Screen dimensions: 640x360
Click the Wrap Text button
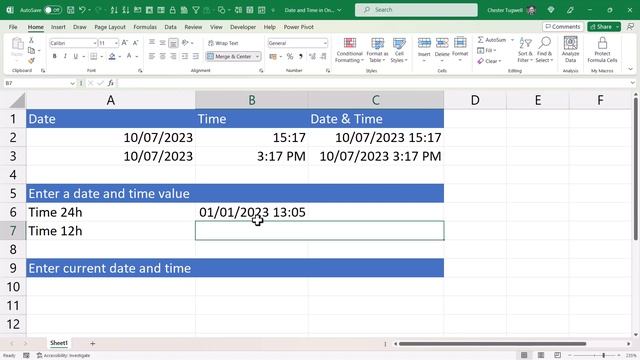point(223,43)
